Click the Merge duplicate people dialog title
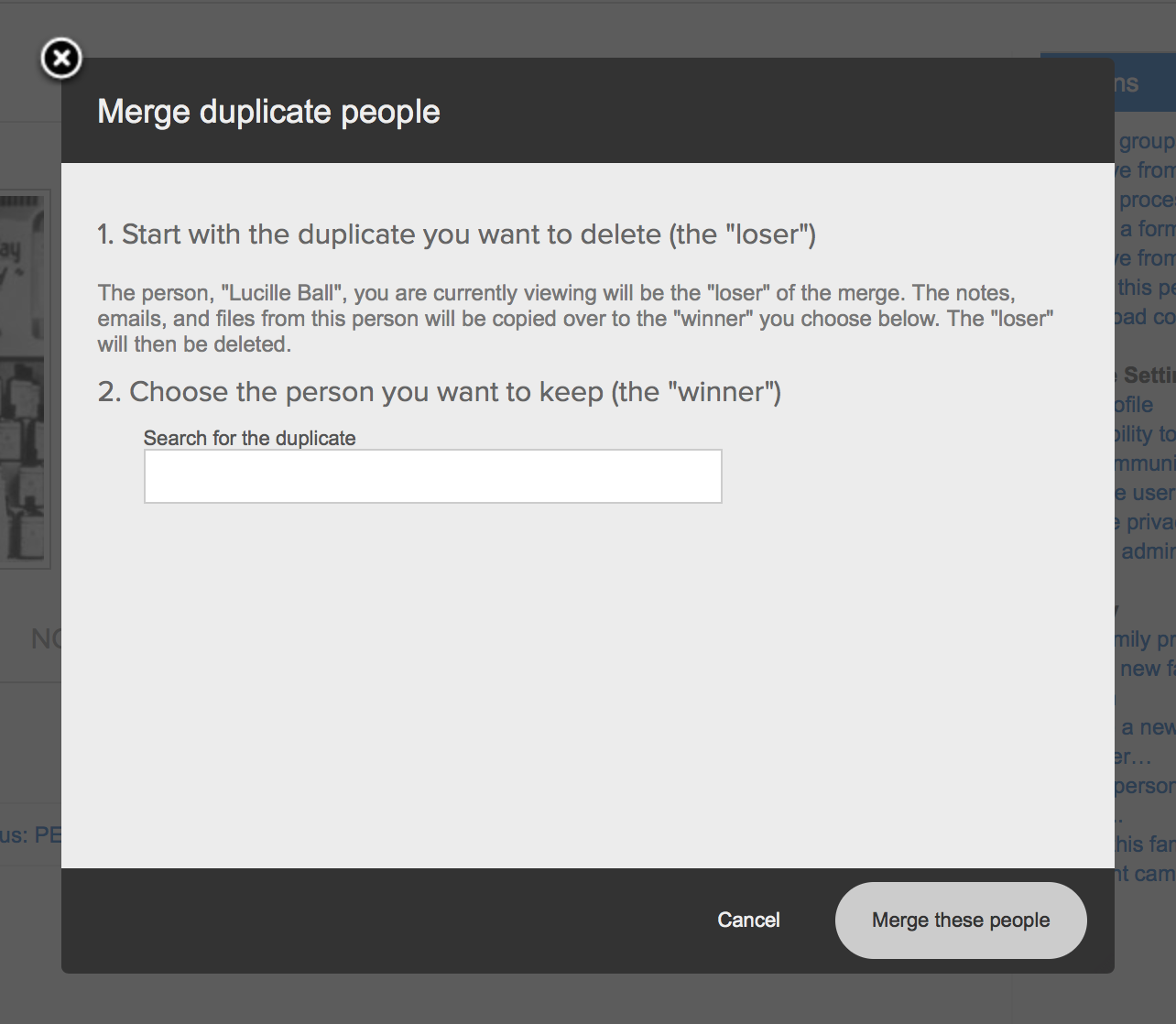The image size is (1176, 1024). tap(269, 111)
